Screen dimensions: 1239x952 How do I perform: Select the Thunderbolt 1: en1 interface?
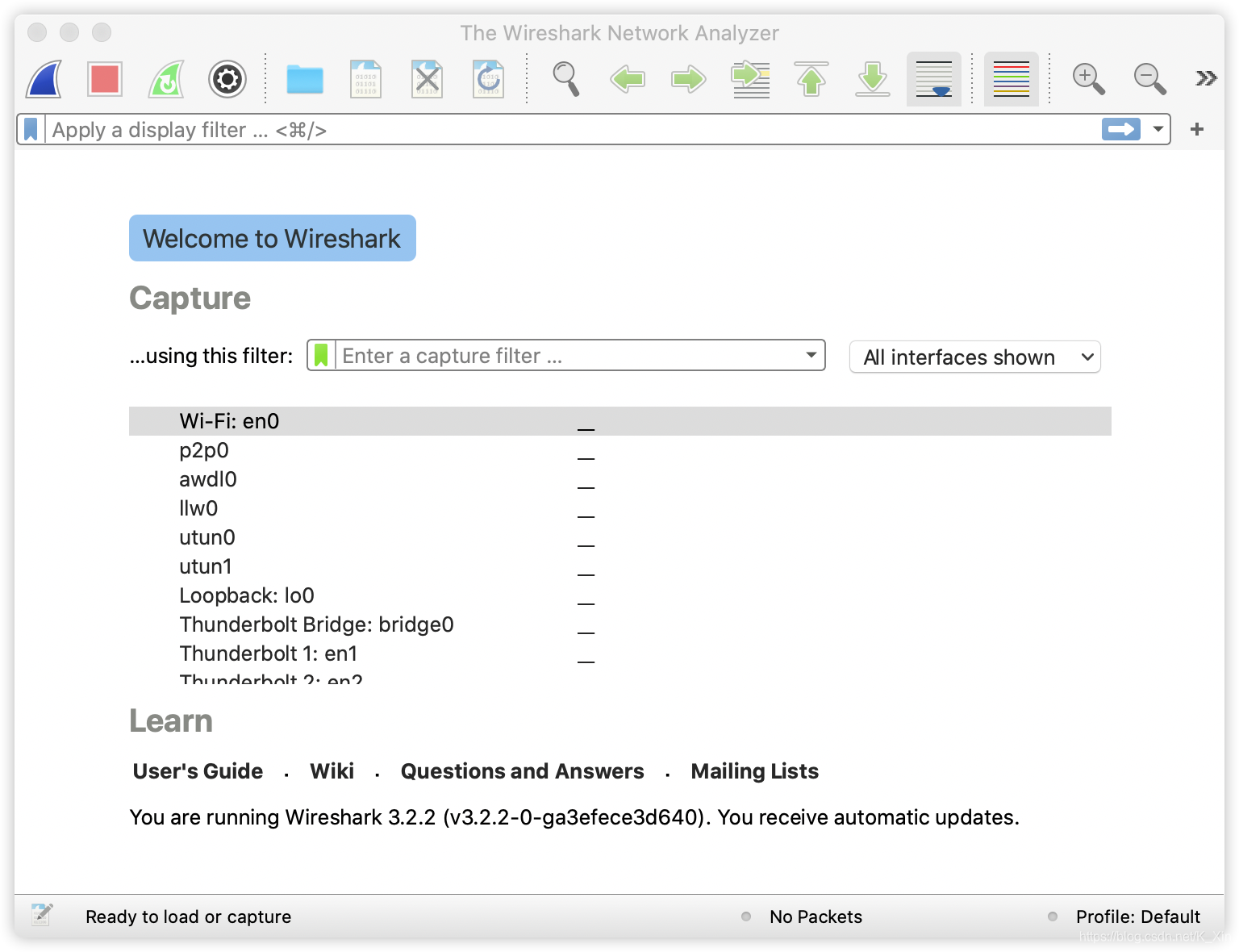(620, 653)
